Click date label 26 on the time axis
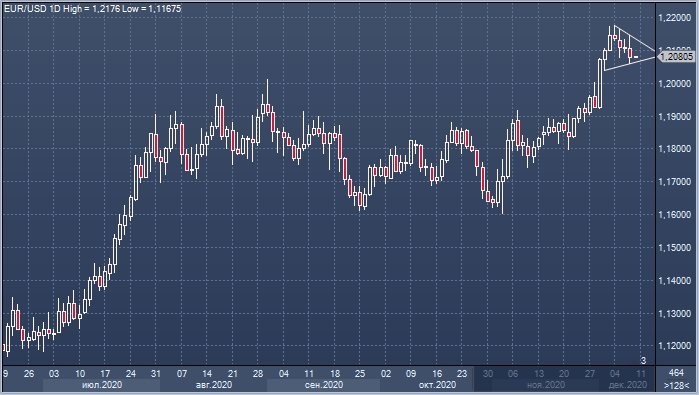This screenshot has height=395, width=699. click(x=29, y=374)
